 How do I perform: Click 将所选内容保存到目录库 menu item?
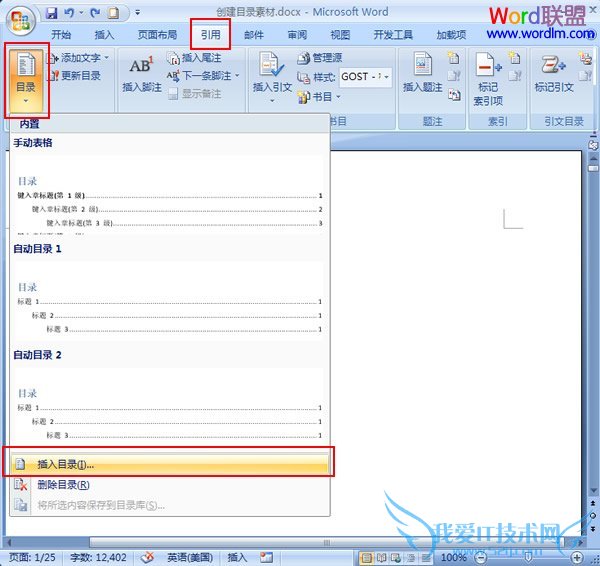pos(170,505)
